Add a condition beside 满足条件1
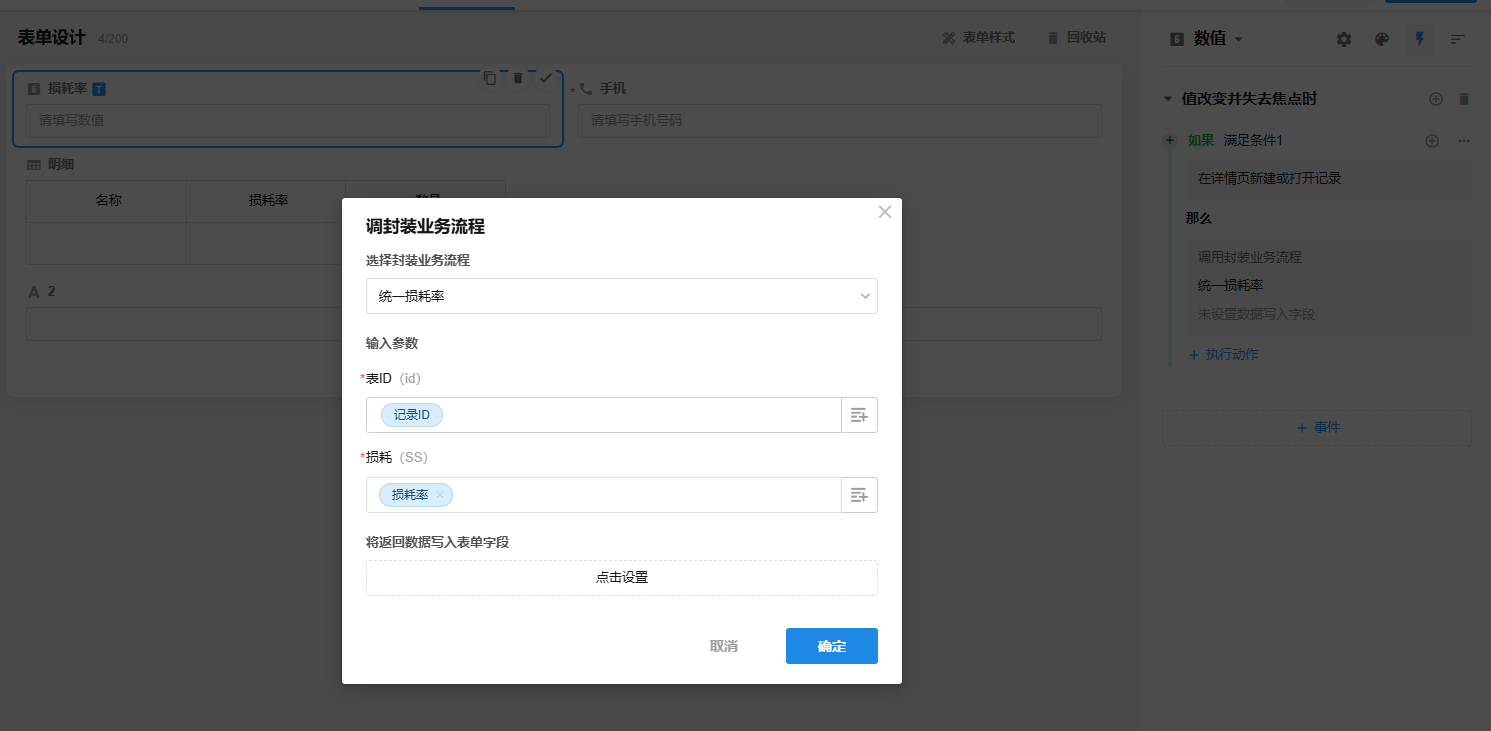 tap(1431, 141)
